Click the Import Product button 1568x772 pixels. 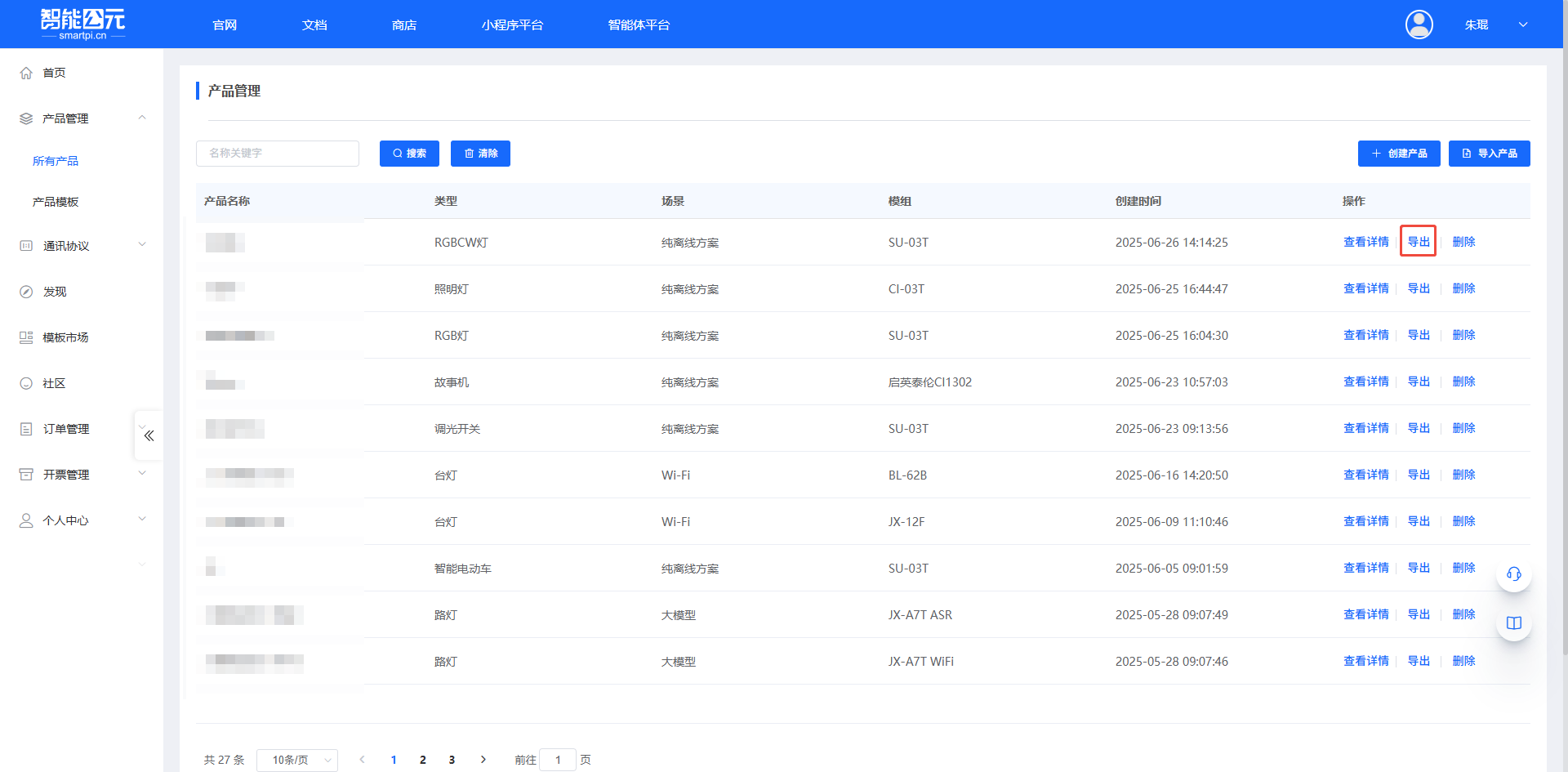tap(1489, 154)
